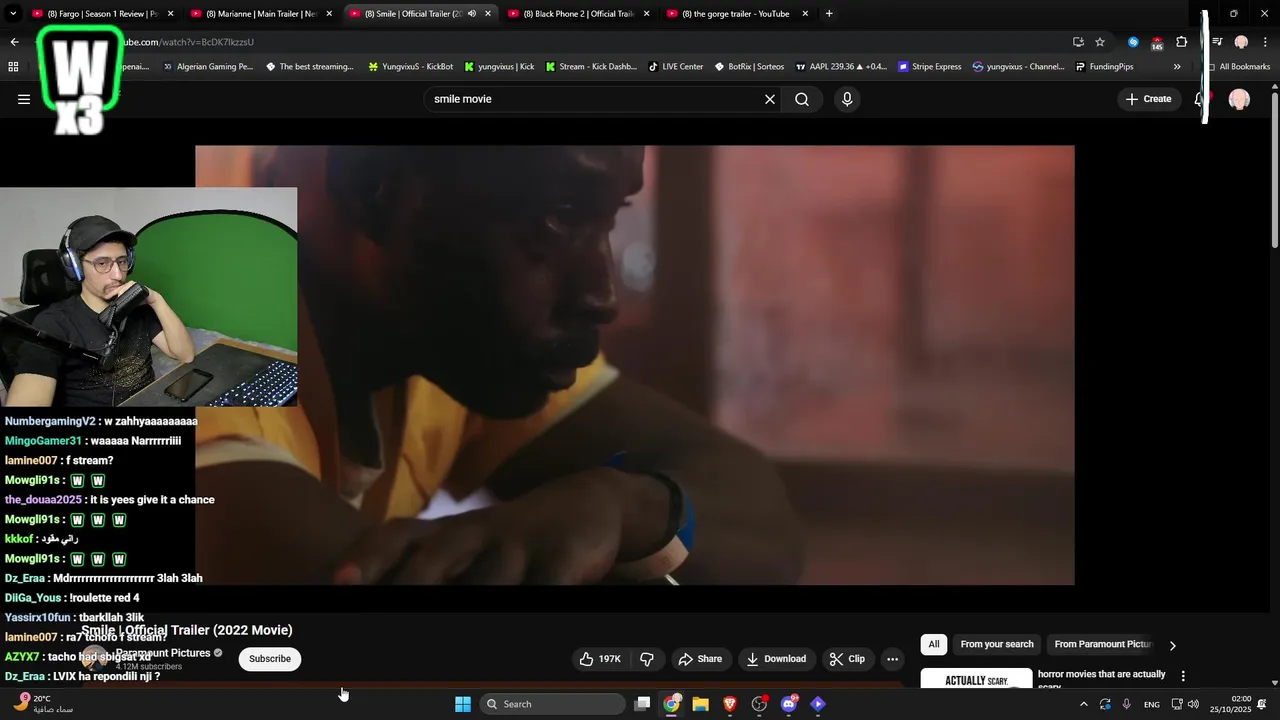This screenshot has width=1280, height=720.
Task: Open volume control speaker icon
Action: tap(1193, 704)
